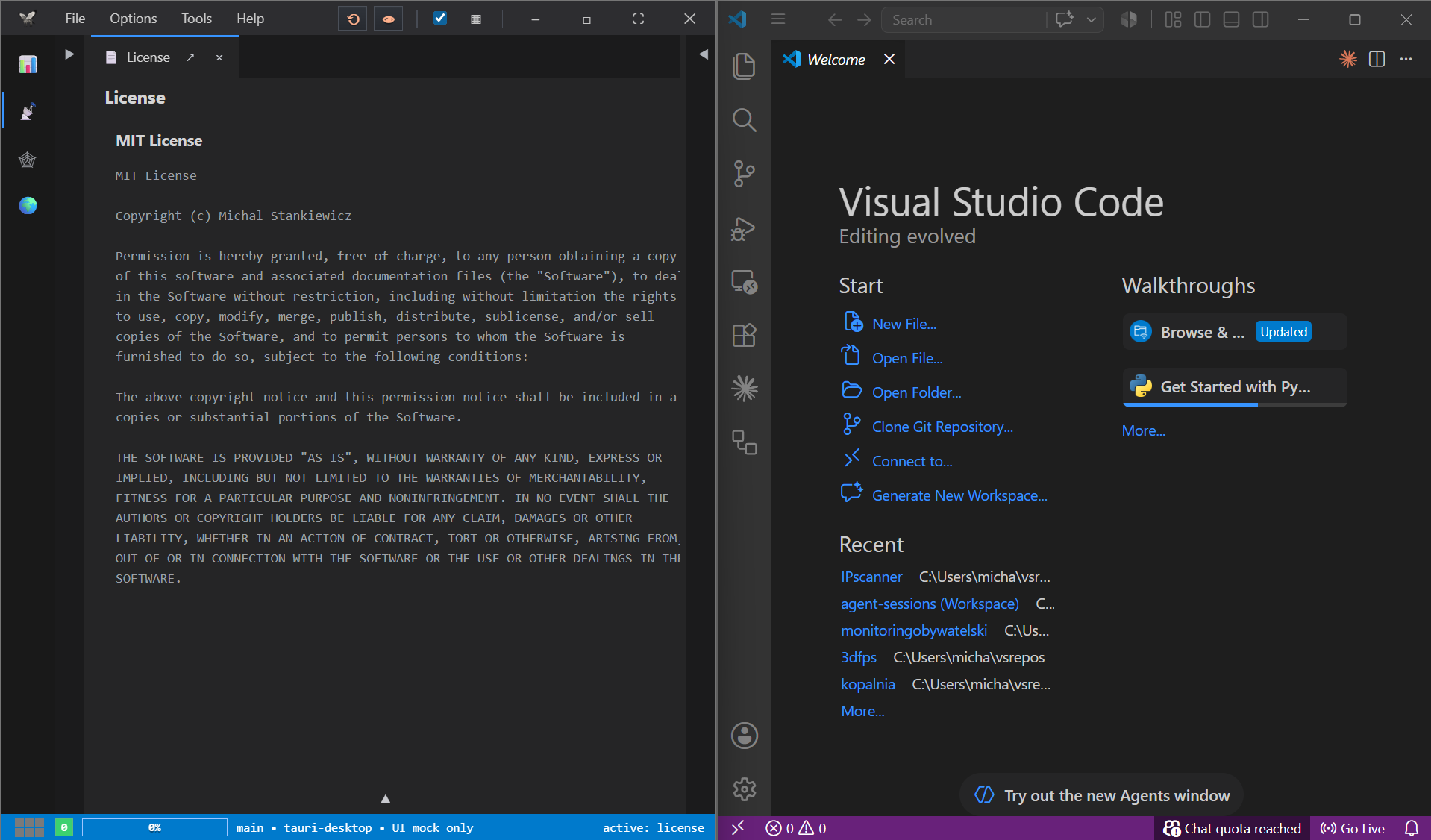Screen dimensions: 1431x840
Task: Click the Clone Git Repository link
Action: click(942, 427)
